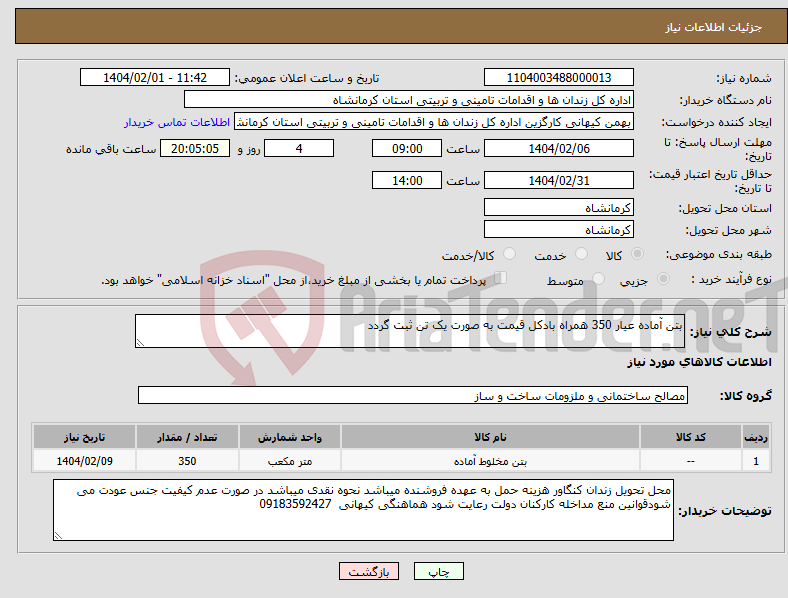This screenshot has height=598, width=788.
Task: Click the resize handle of شرح کلی نیاز box
Action: [140, 343]
